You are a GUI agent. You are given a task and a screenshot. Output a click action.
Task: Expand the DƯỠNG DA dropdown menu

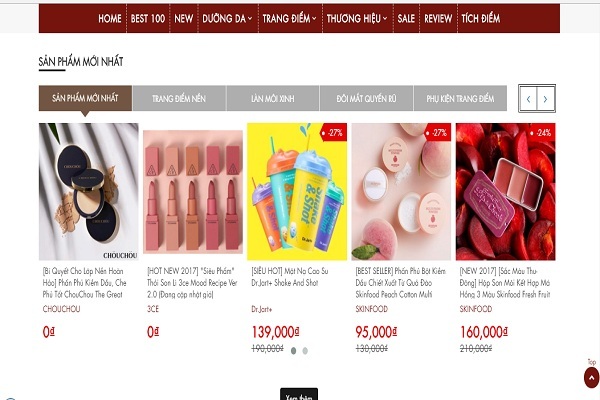[x=227, y=18]
